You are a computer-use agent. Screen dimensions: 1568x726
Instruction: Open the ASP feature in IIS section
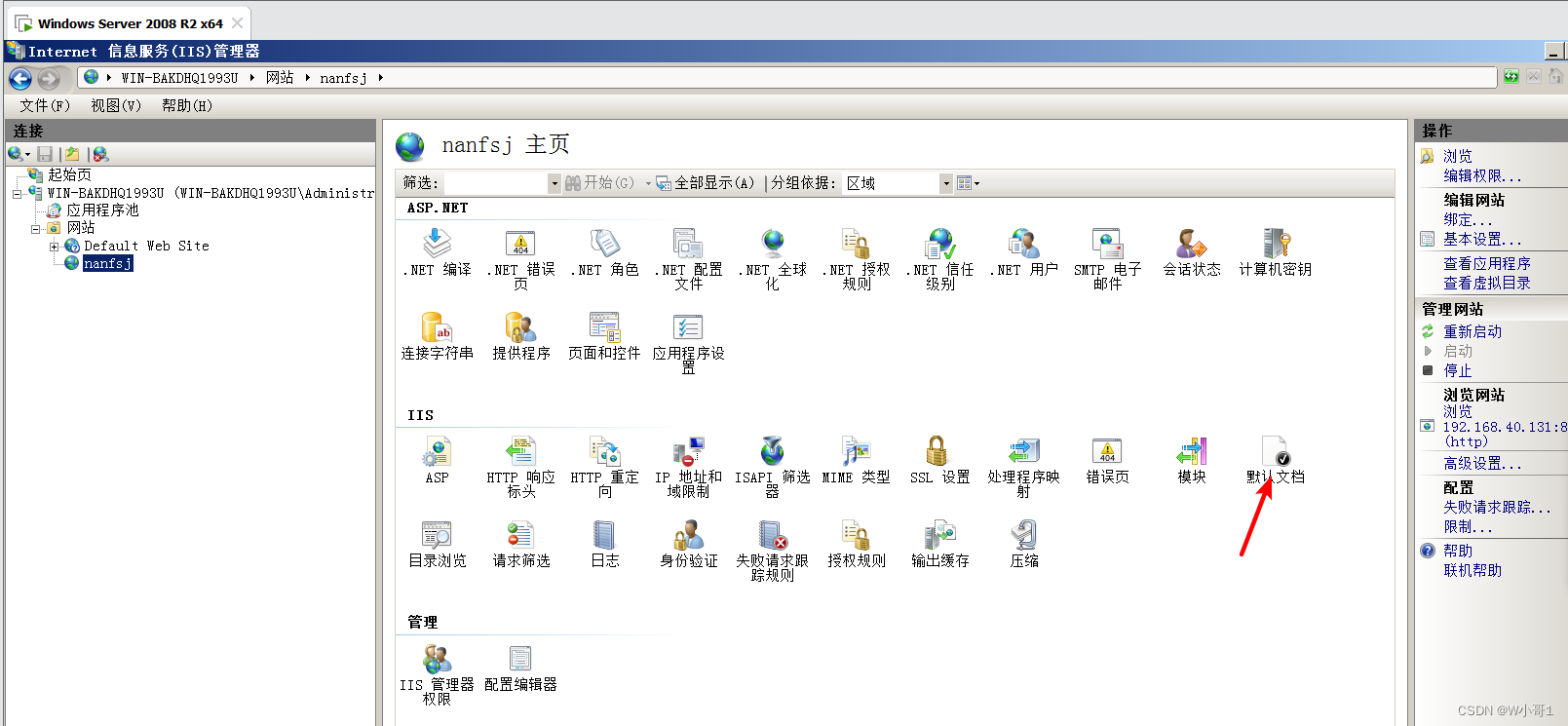tap(437, 460)
